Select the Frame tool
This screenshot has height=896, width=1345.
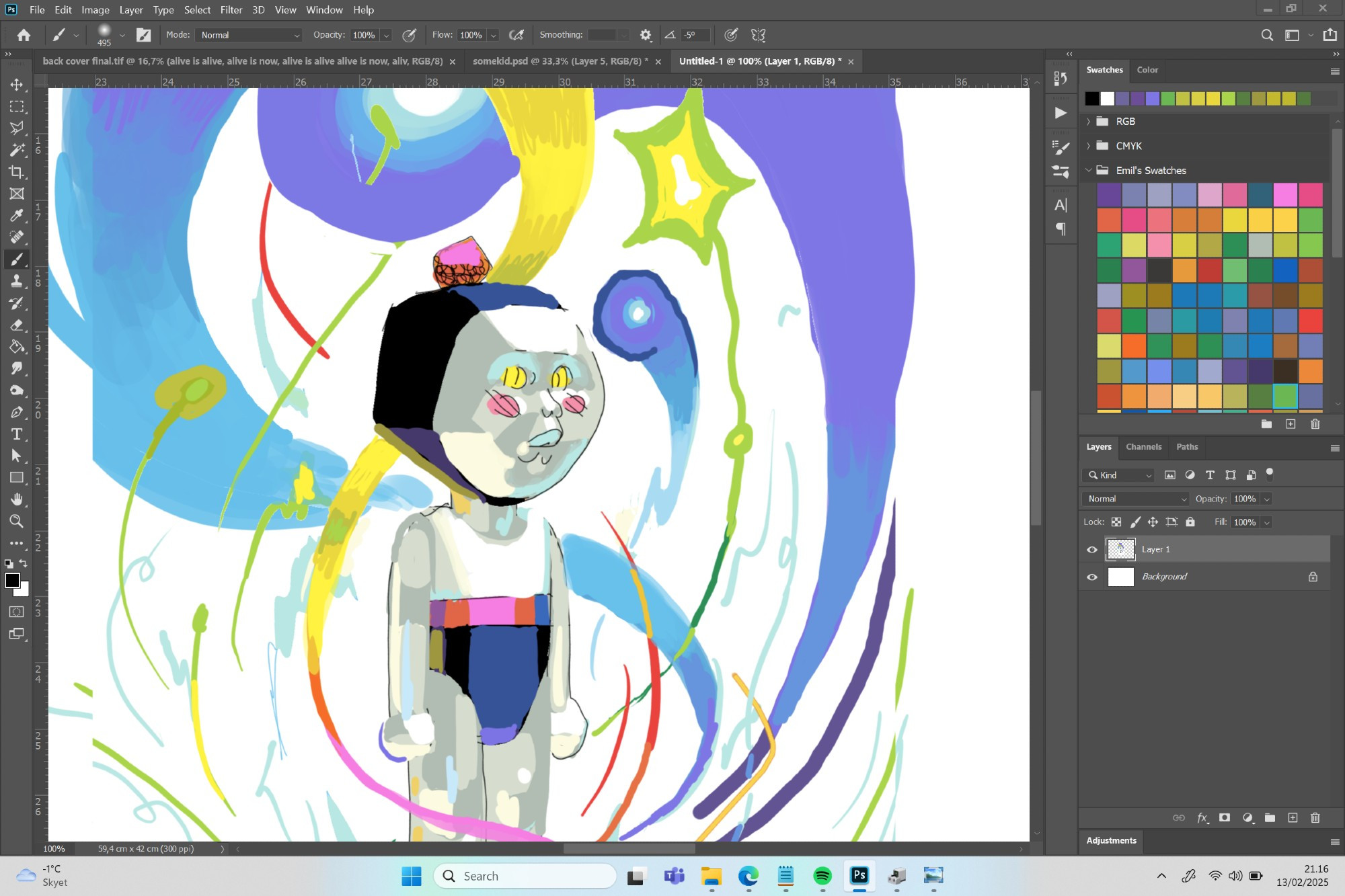[17, 194]
